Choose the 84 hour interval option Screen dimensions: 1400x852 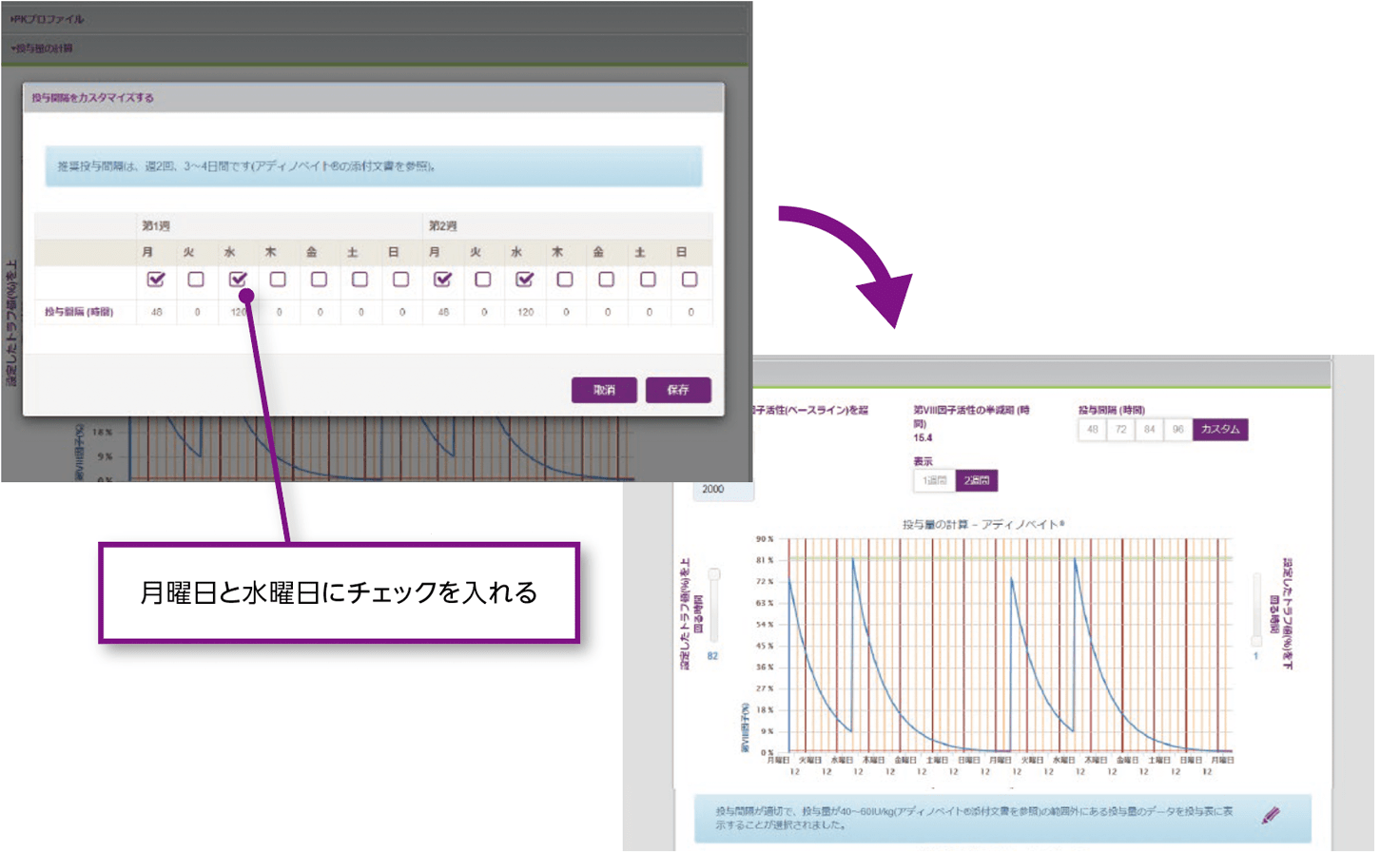point(1150,430)
